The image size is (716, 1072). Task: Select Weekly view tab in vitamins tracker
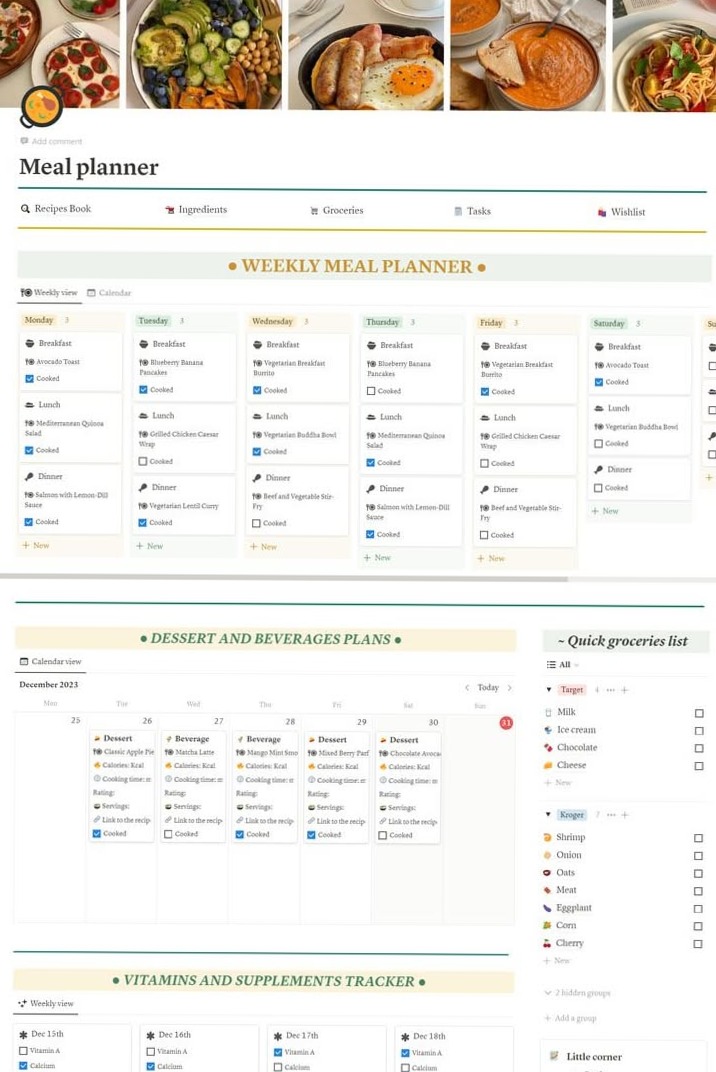point(46,1004)
